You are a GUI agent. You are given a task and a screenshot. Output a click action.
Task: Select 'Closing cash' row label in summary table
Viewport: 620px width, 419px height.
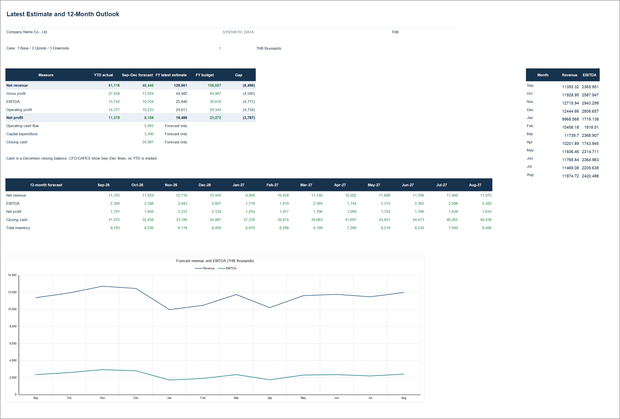point(17,142)
